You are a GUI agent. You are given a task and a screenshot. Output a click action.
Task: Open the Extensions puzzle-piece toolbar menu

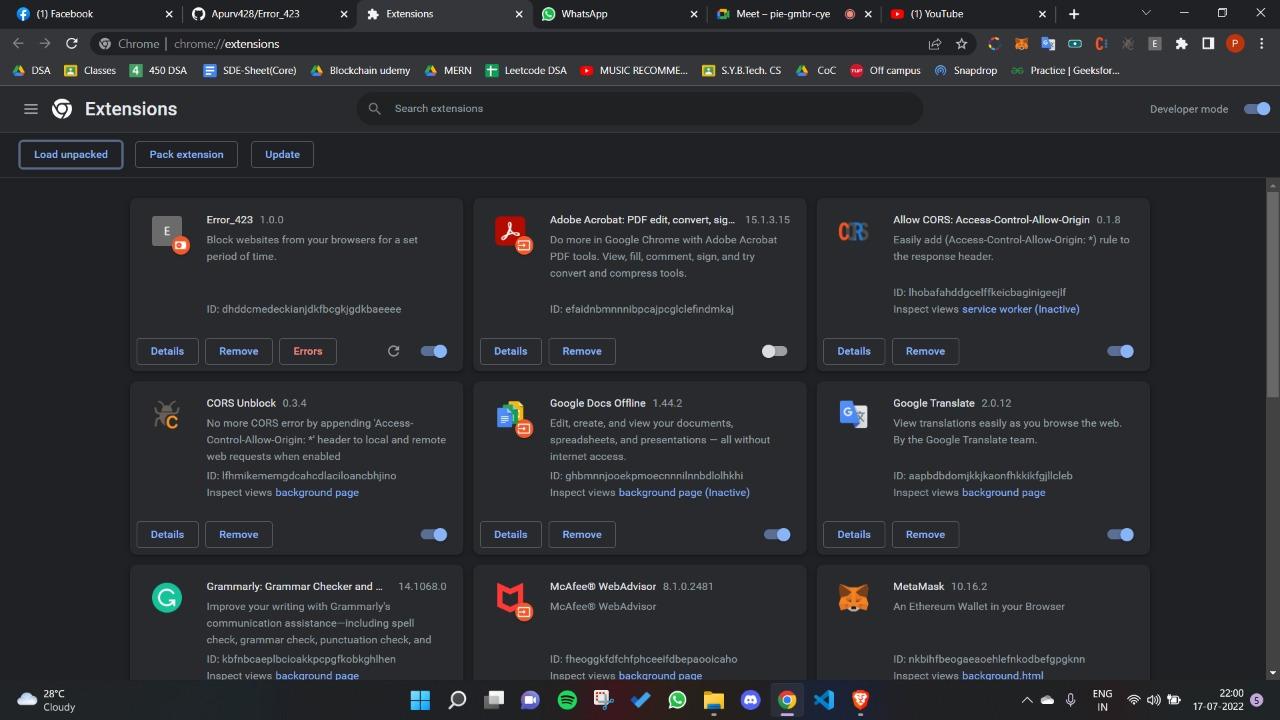tap(1181, 43)
